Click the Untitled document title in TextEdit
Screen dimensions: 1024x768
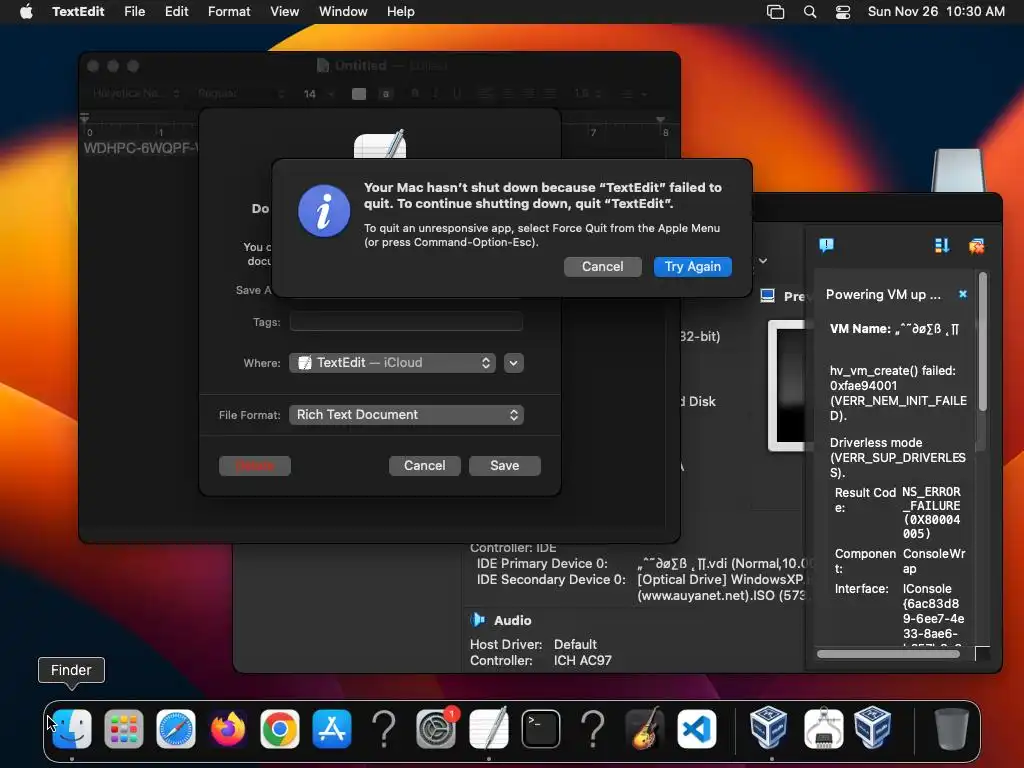(360, 65)
